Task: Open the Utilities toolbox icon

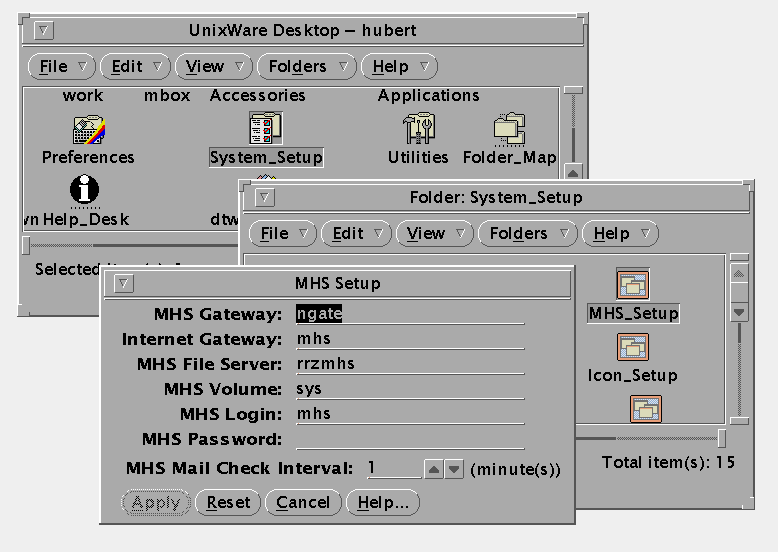Action: tap(418, 130)
